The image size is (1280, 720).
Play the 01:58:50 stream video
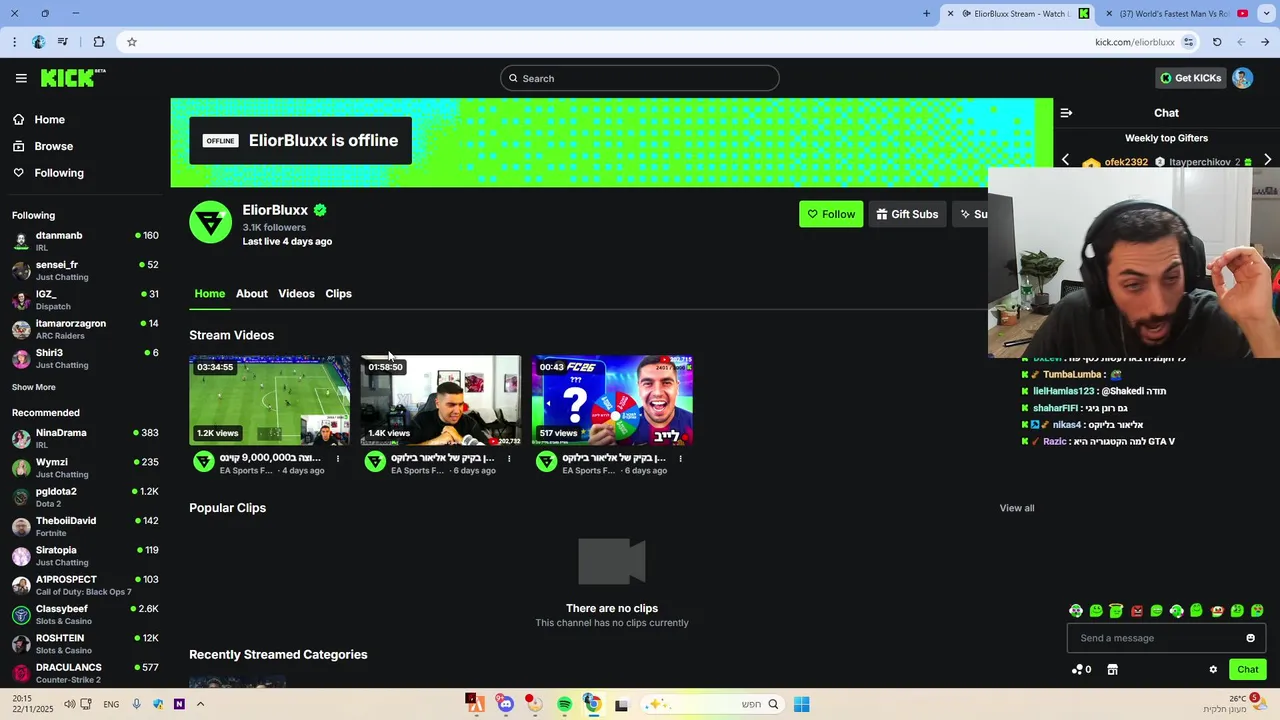[441, 400]
